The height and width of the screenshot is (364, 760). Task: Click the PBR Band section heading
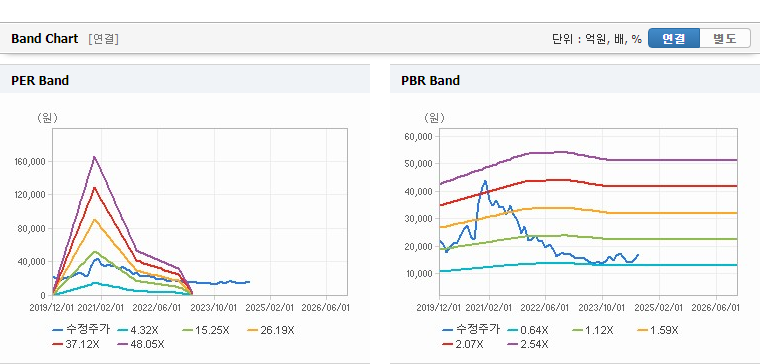click(430, 80)
